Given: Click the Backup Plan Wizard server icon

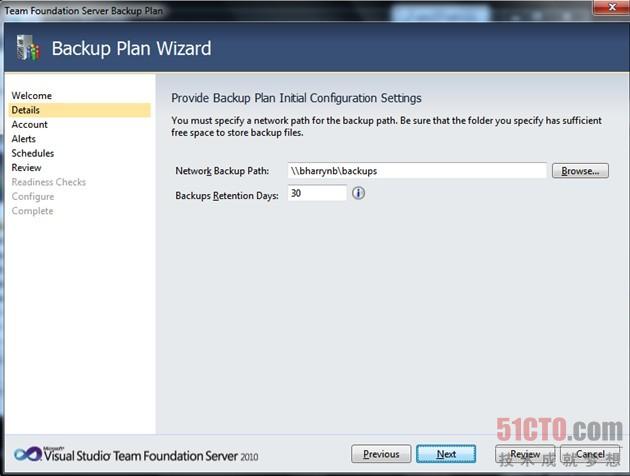Looking at the screenshot, I should click(x=28, y=48).
